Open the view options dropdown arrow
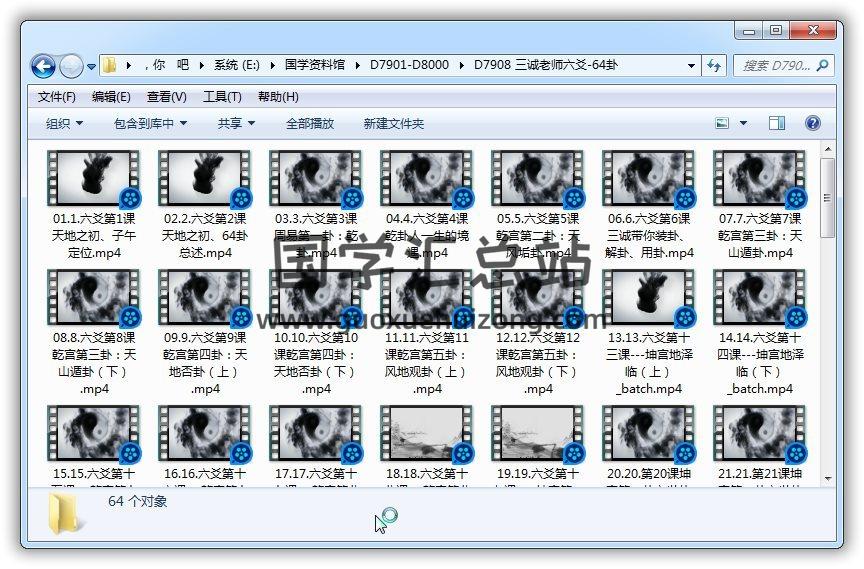Image resolution: width=864 pixels, height=569 pixels. click(743, 123)
